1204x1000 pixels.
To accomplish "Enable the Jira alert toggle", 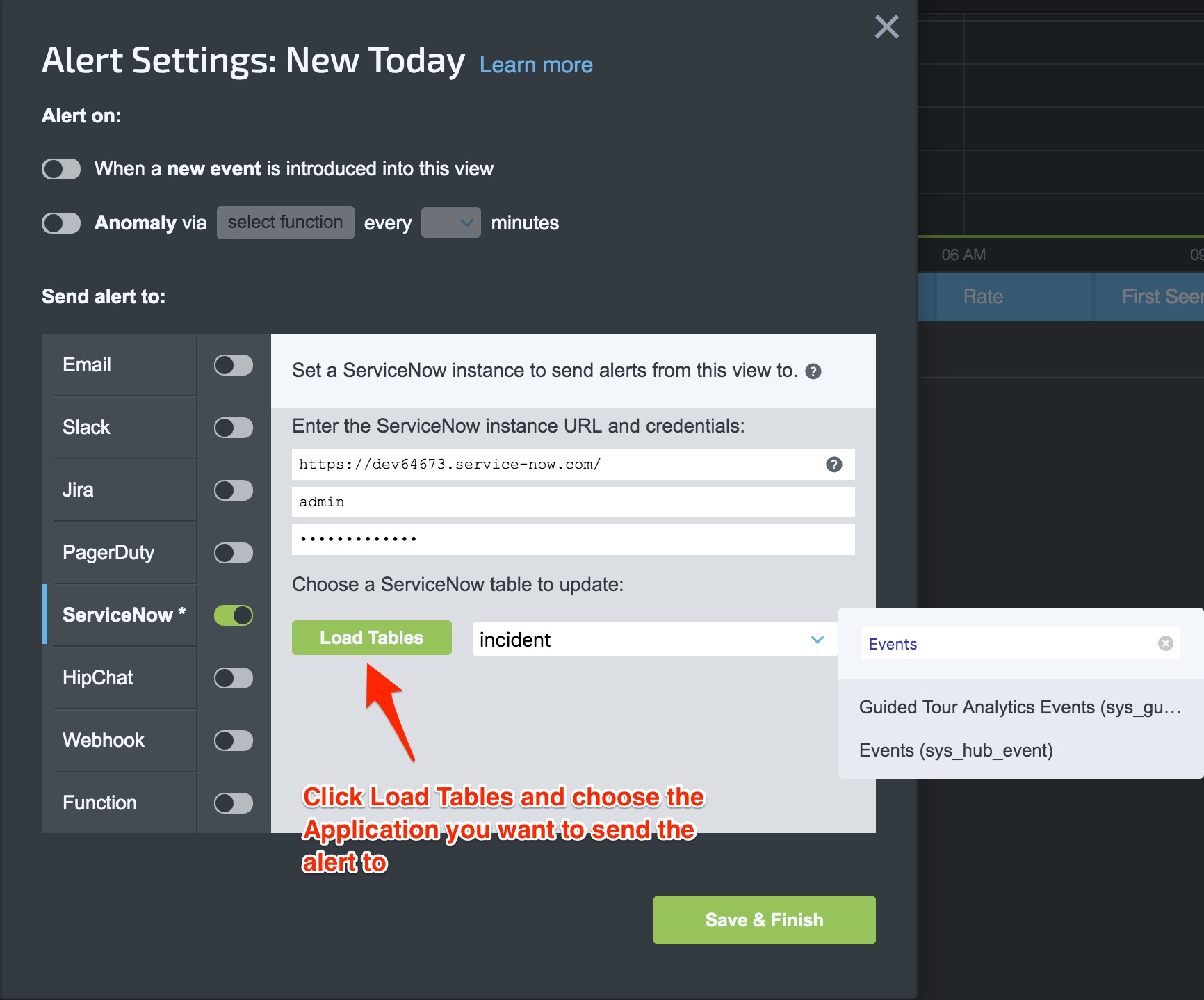I will pos(234,490).
